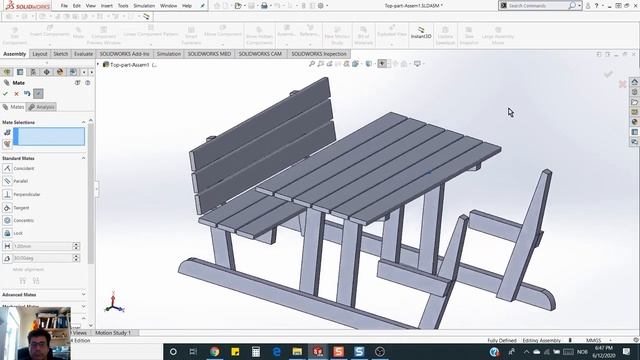The width and height of the screenshot is (640, 360).
Task: Click the distance value field
Action: (x=43, y=246)
